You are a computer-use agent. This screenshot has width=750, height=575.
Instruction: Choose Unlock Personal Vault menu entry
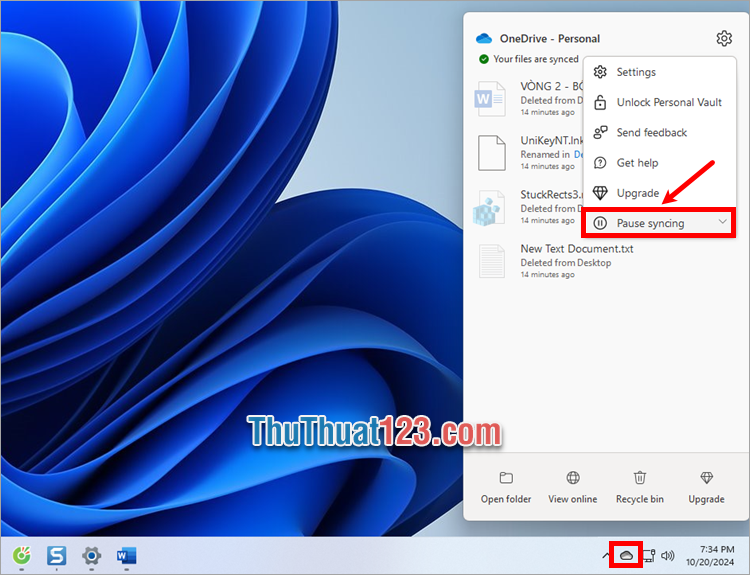659,102
